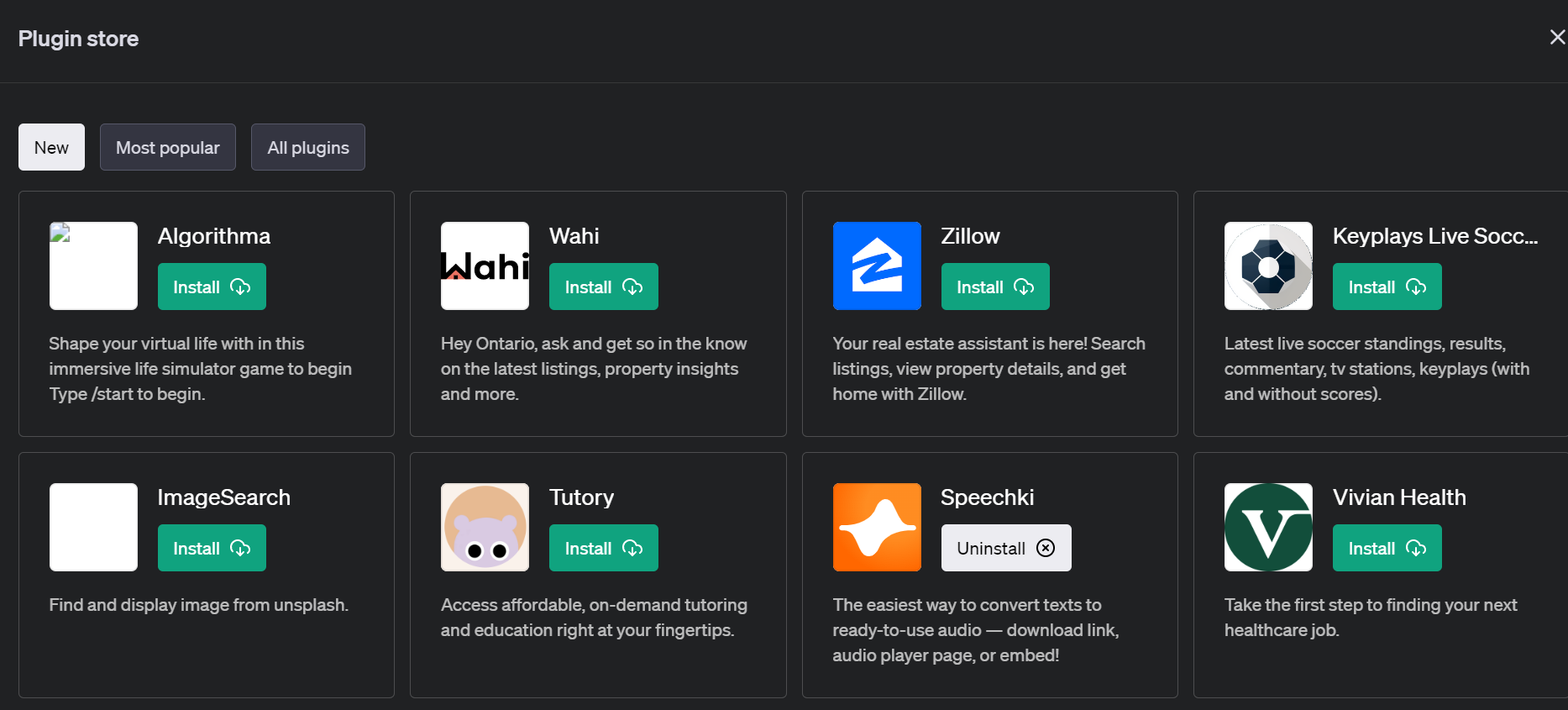Click the Keyplays Live Soccer logo
Viewport: 1568px width, 710px height.
(1268, 266)
